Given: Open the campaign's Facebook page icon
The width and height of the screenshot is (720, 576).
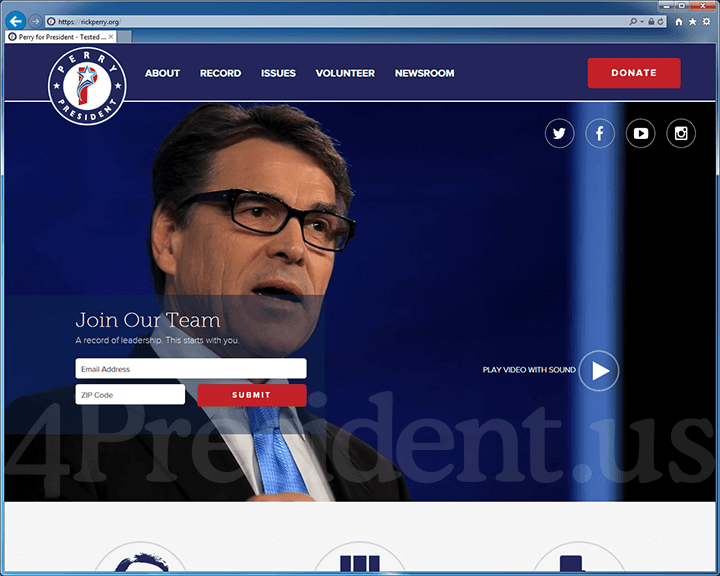Looking at the screenshot, I should point(600,133).
